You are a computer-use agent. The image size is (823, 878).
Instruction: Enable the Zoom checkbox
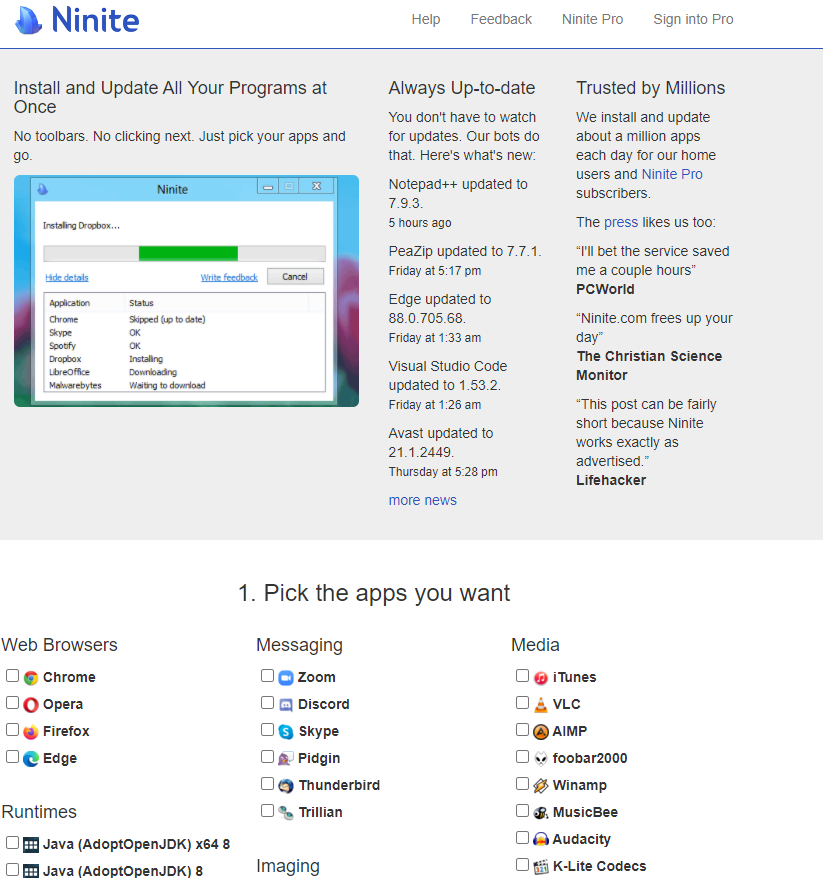268,676
